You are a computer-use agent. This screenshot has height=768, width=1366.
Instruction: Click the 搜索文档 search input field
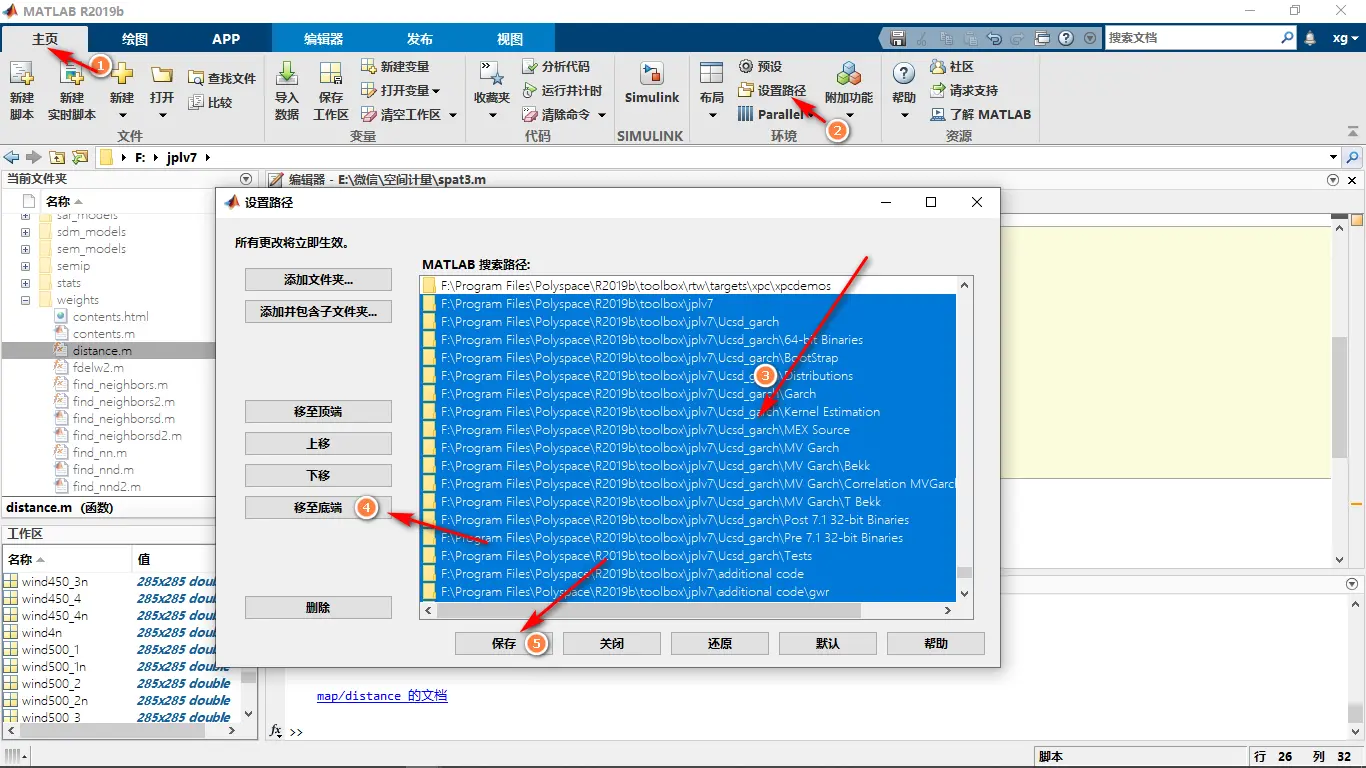coord(1192,38)
